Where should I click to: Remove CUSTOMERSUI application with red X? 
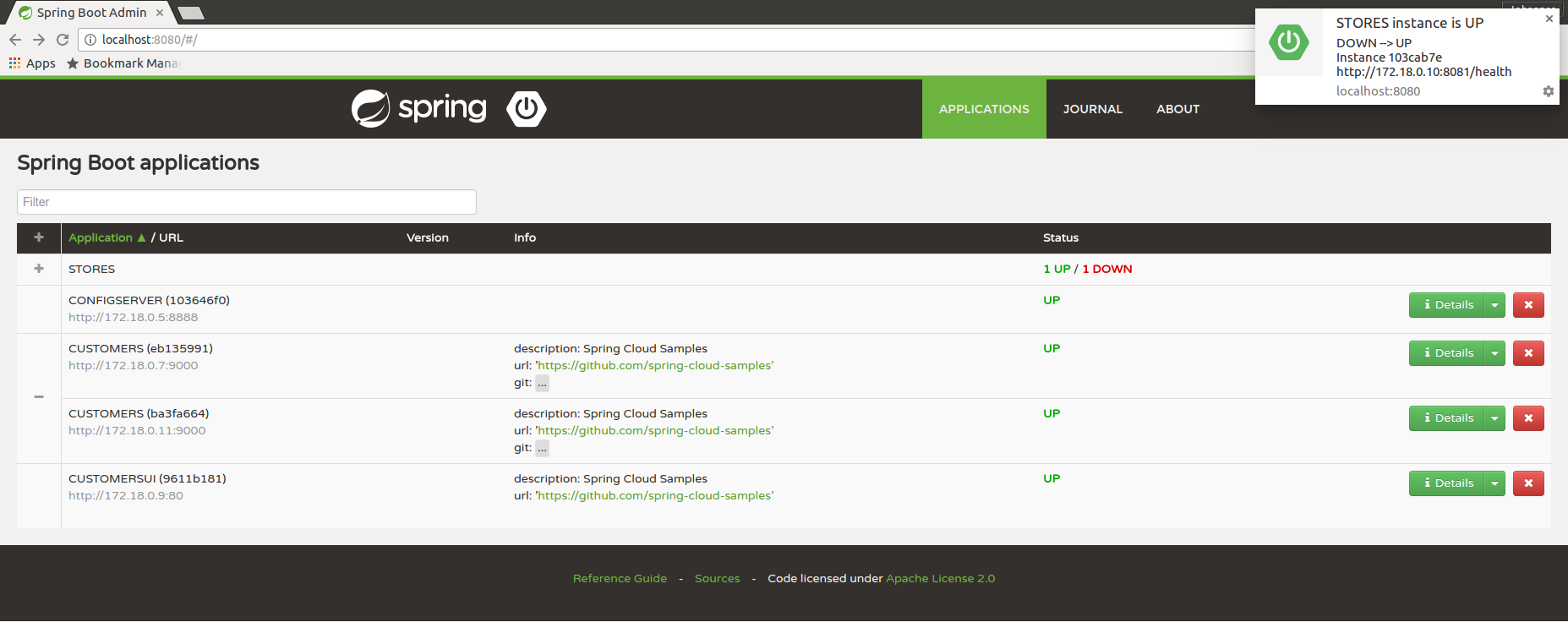(x=1527, y=483)
